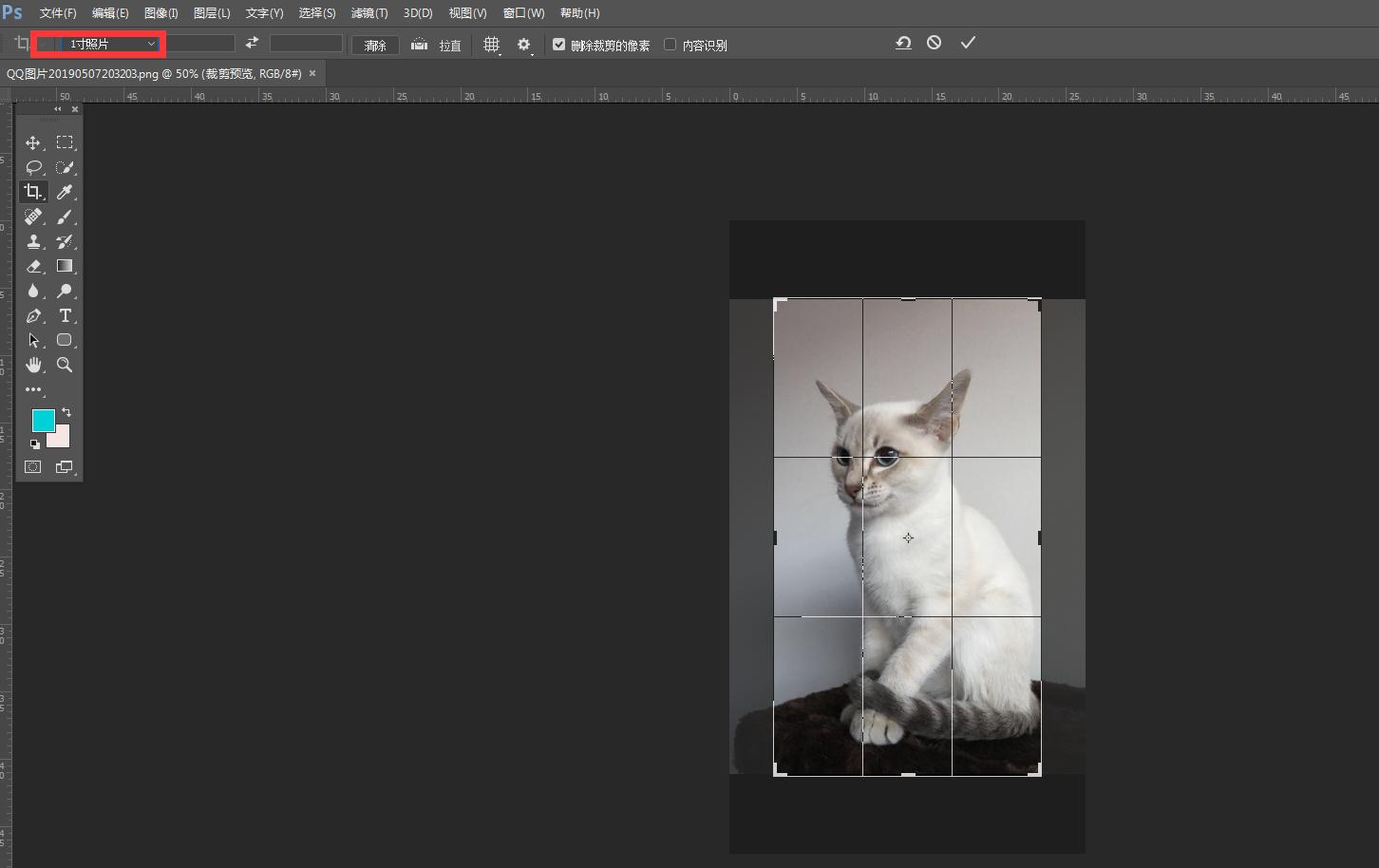Select the Horizontal Type tool
The width and height of the screenshot is (1379, 868).
pos(65,315)
